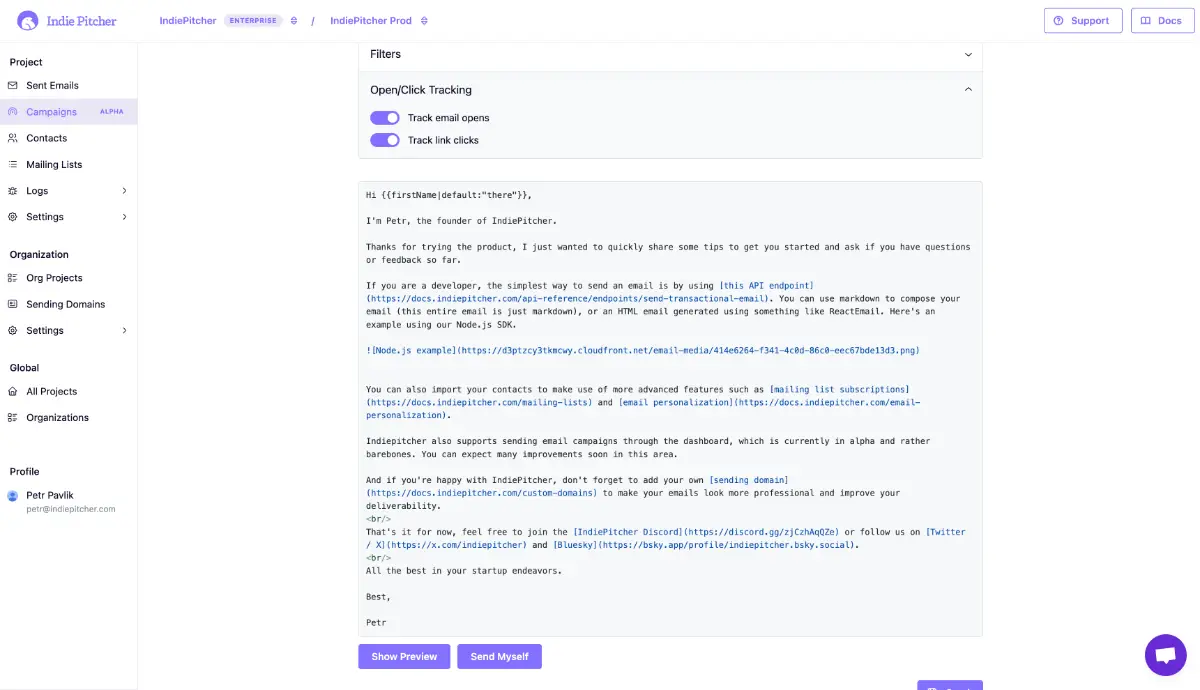Click the Mailing Lists list icon
This screenshot has height=690, width=1200.
[13, 164]
